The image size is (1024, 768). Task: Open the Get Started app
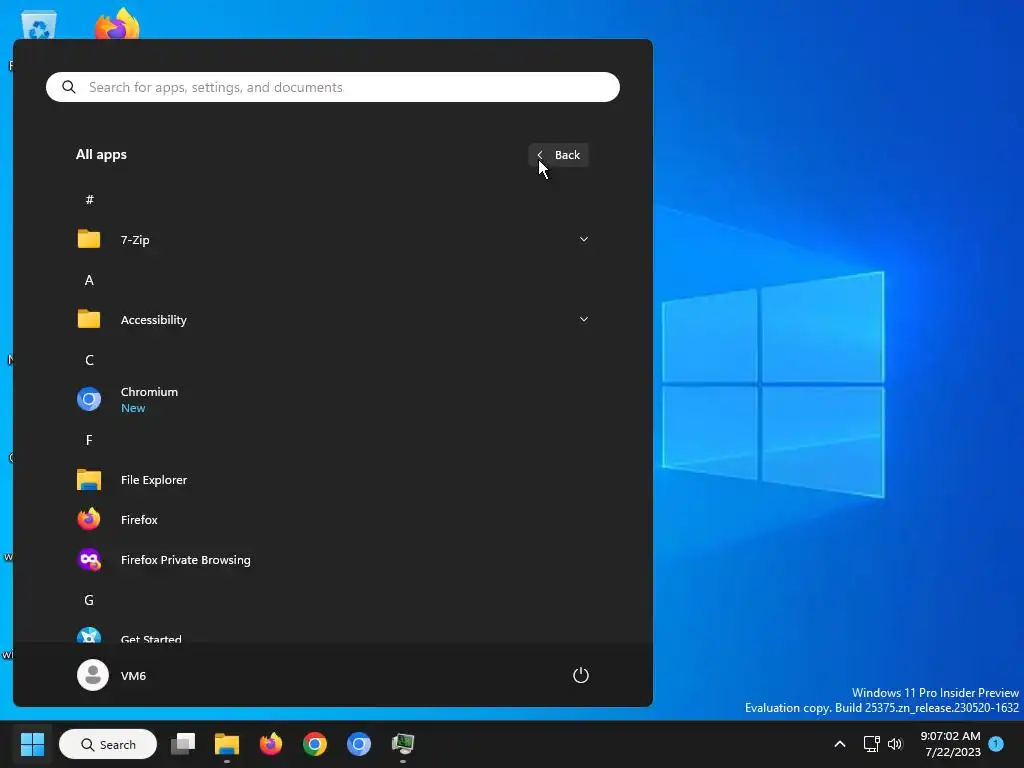click(333, 635)
